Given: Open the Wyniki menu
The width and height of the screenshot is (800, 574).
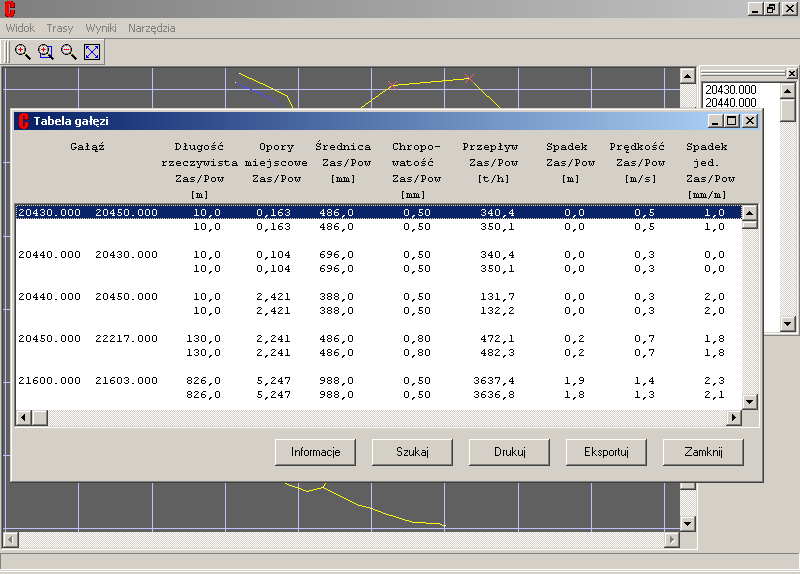Looking at the screenshot, I should pos(101,28).
